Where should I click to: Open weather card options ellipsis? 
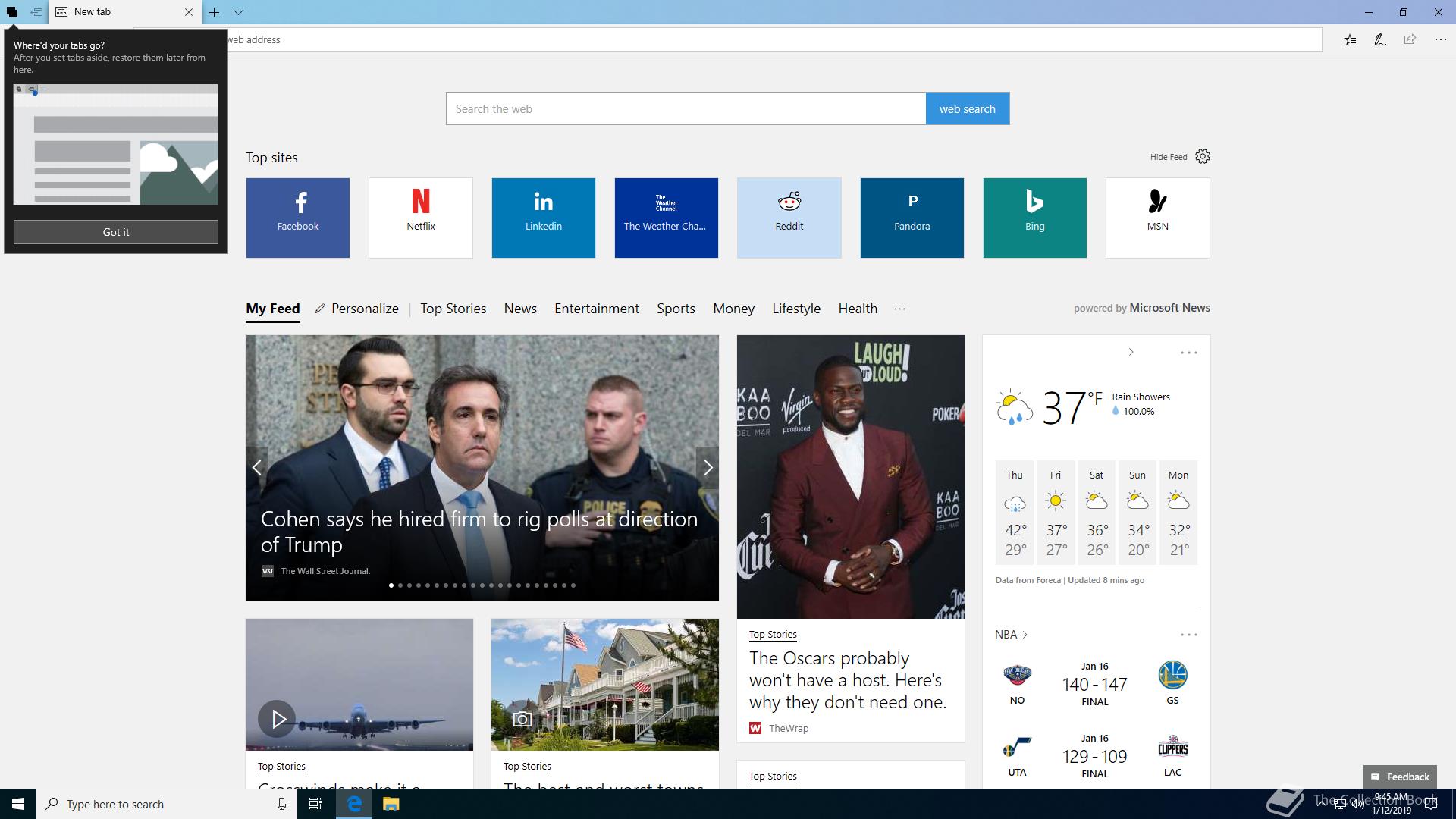(1188, 353)
